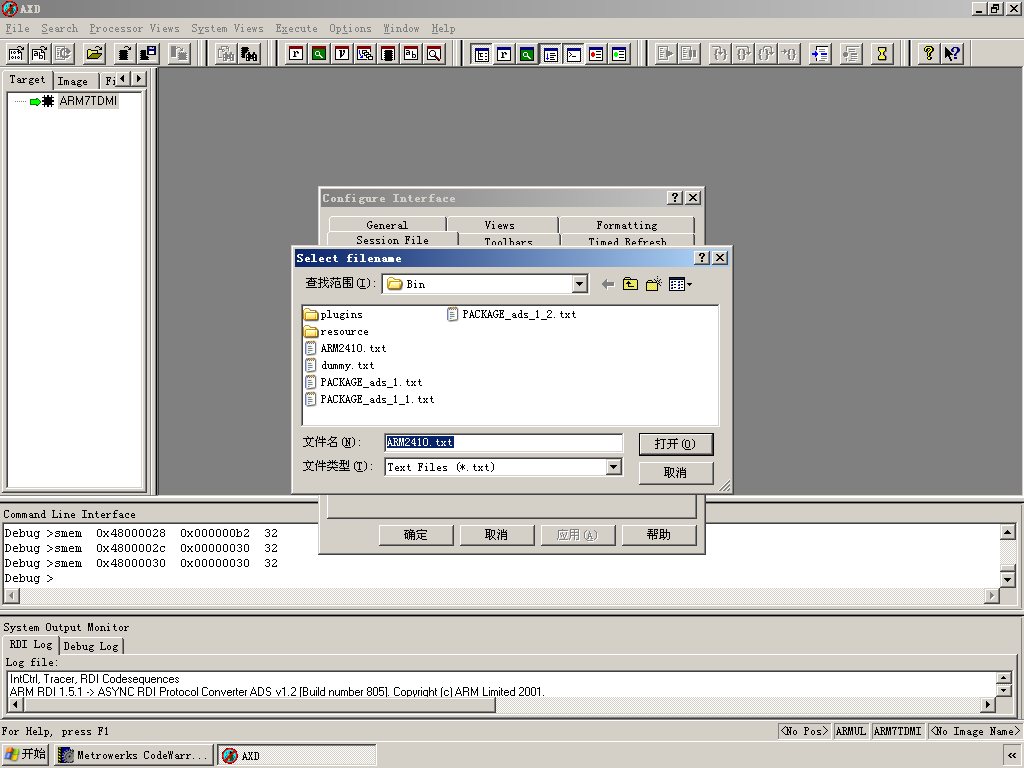Open the Options menu

pyautogui.click(x=350, y=28)
